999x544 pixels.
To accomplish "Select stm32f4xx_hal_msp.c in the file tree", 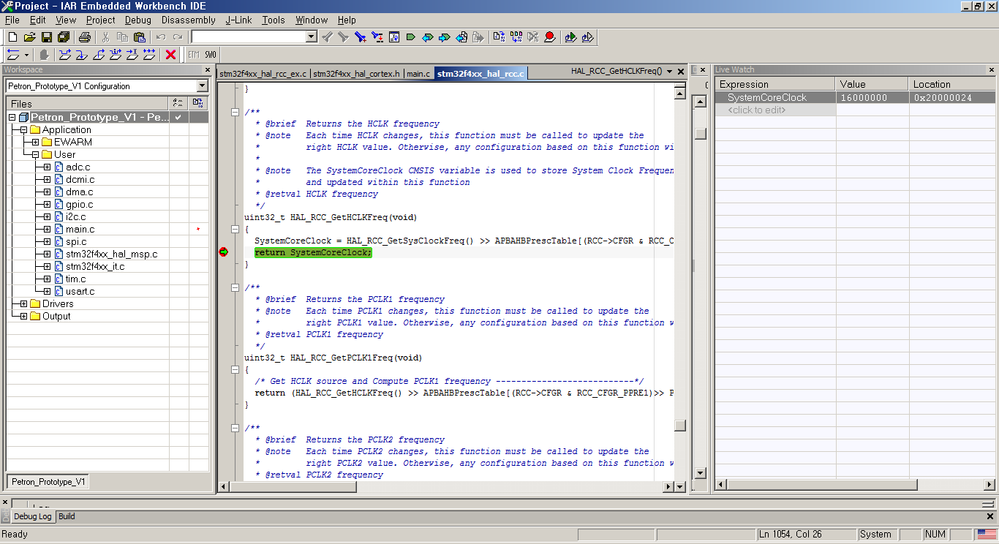I will (111, 254).
